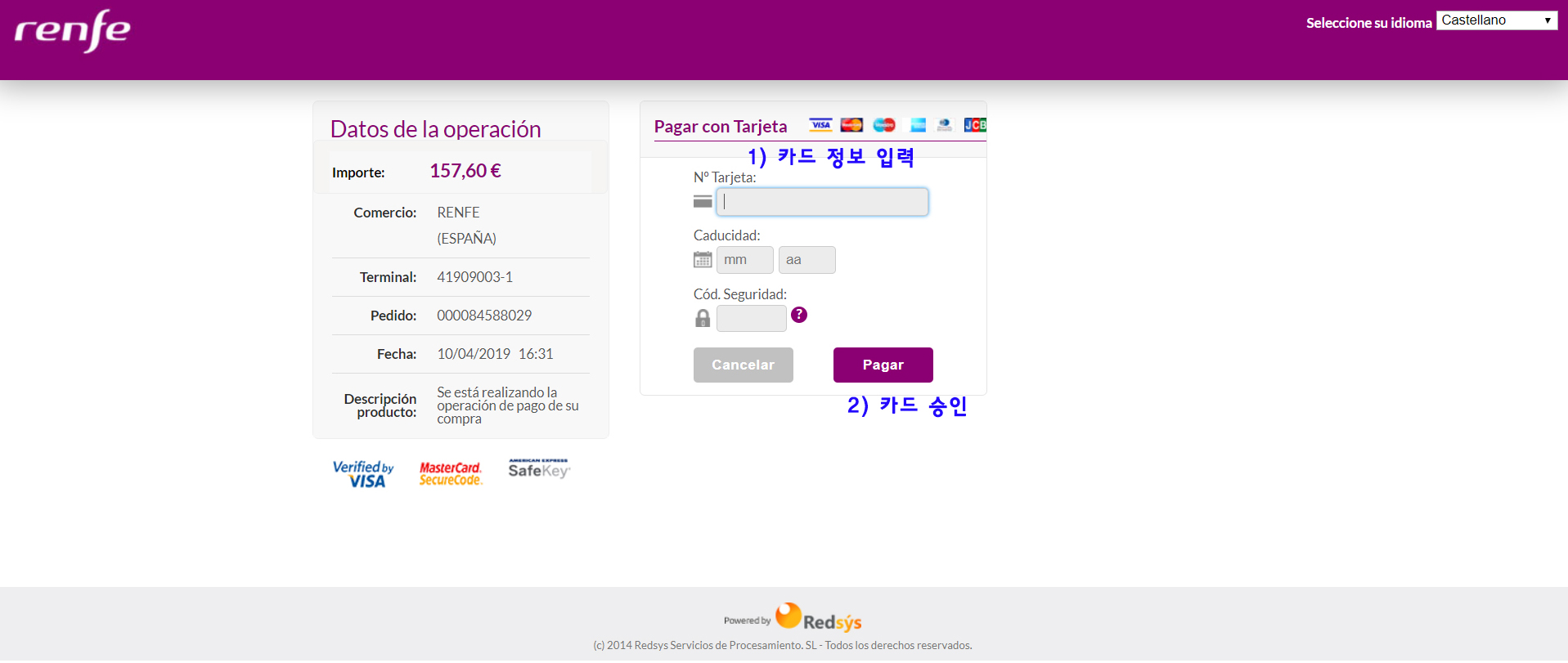This screenshot has width=1568, height=663.
Task: Click the Seleccione su idioma label
Action: [1369, 23]
